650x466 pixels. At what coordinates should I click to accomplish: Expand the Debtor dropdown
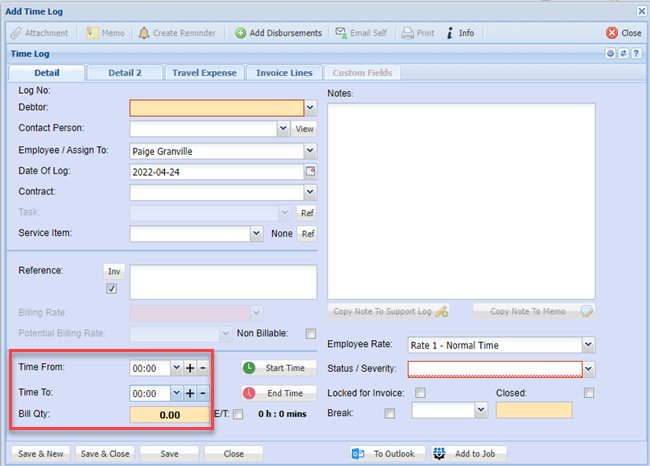310,108
